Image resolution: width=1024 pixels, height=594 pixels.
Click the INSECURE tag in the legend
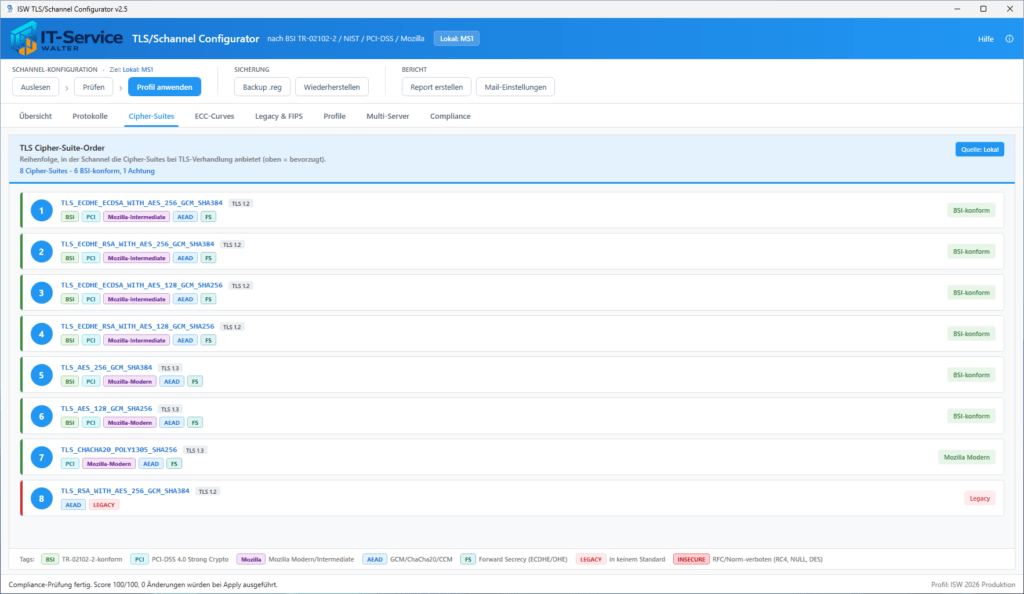coord(691,559)
